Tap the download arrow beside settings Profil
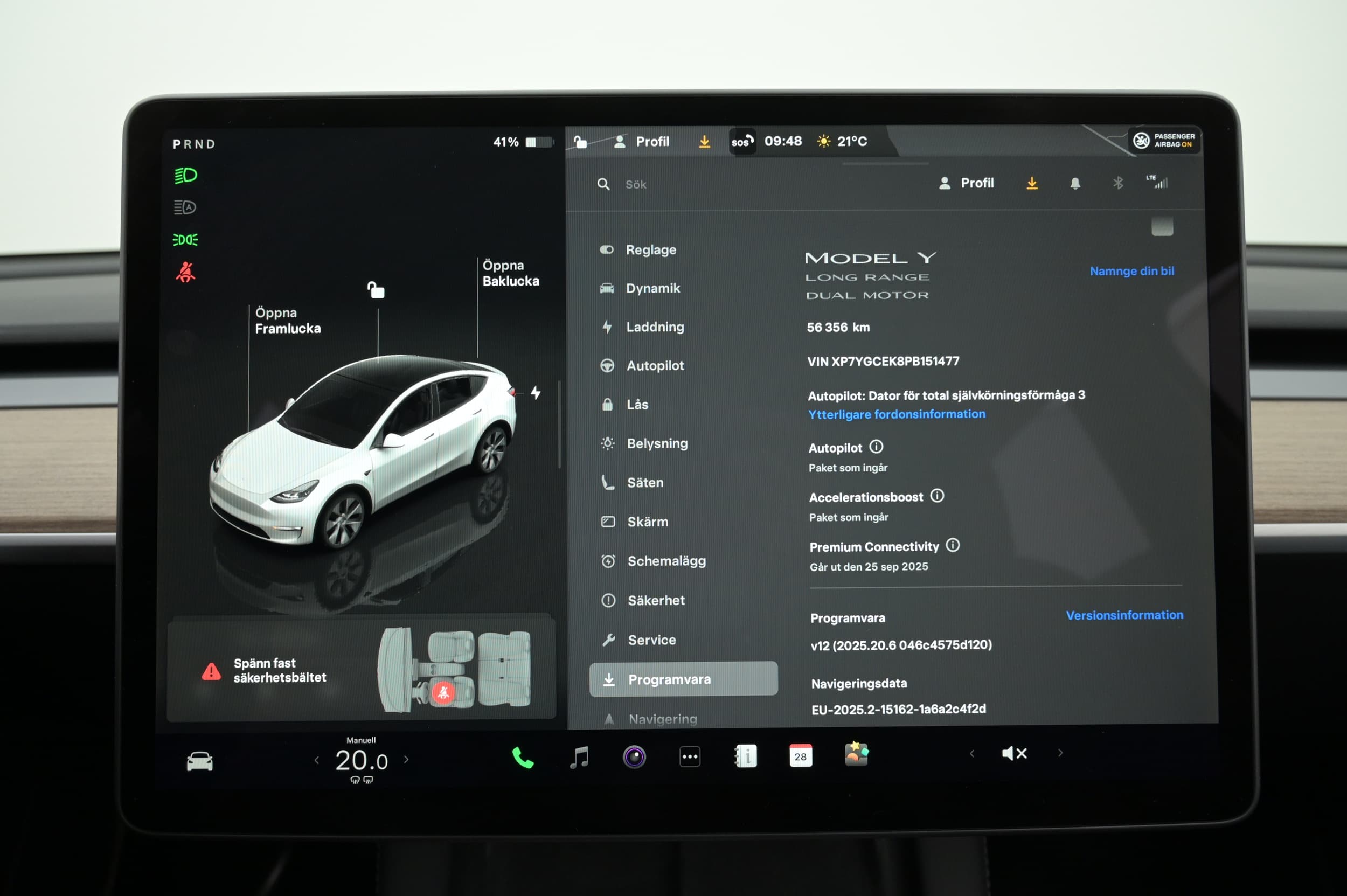 click(1032, 183)
